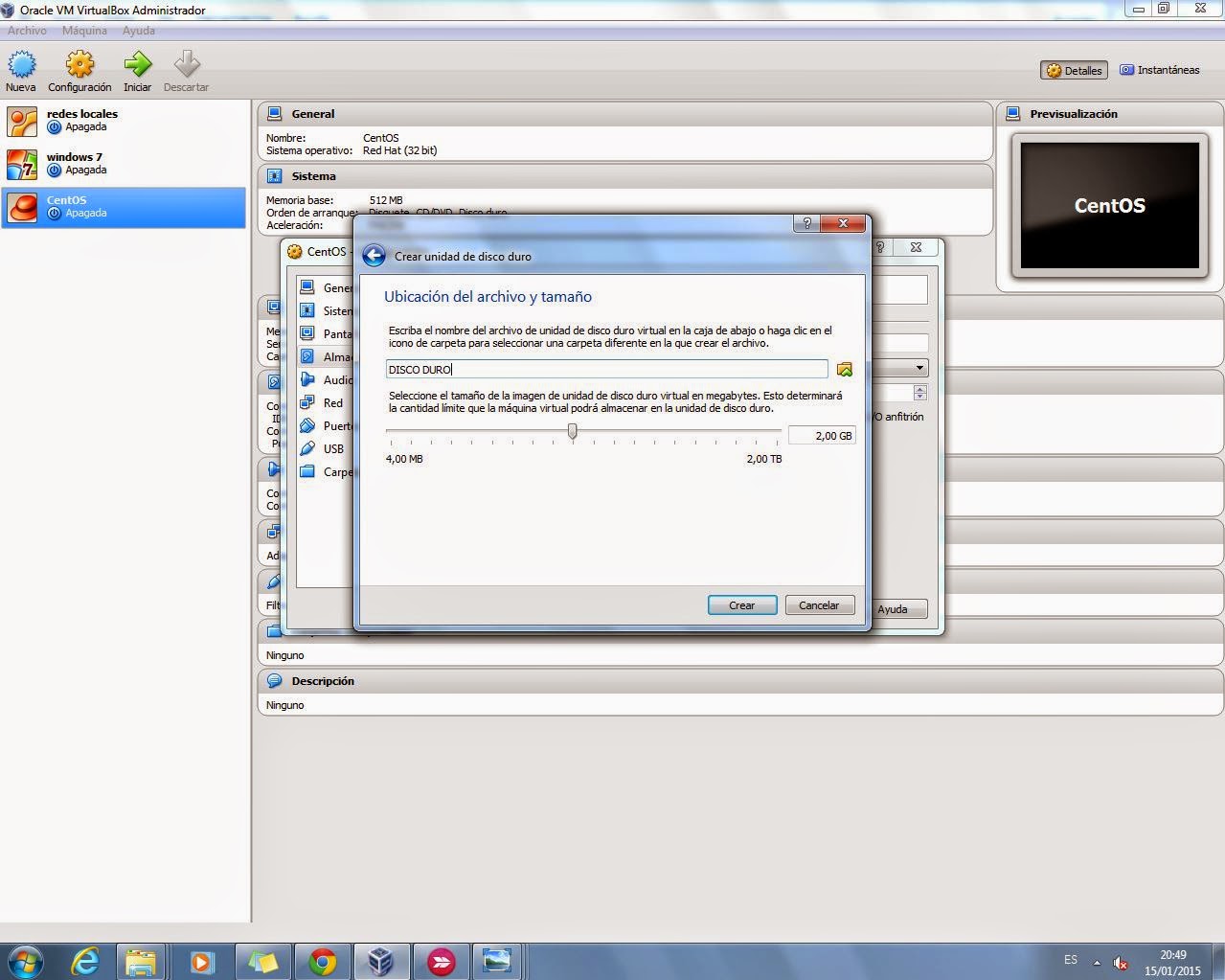Open General category in CentOS settings

click(326, 287)
